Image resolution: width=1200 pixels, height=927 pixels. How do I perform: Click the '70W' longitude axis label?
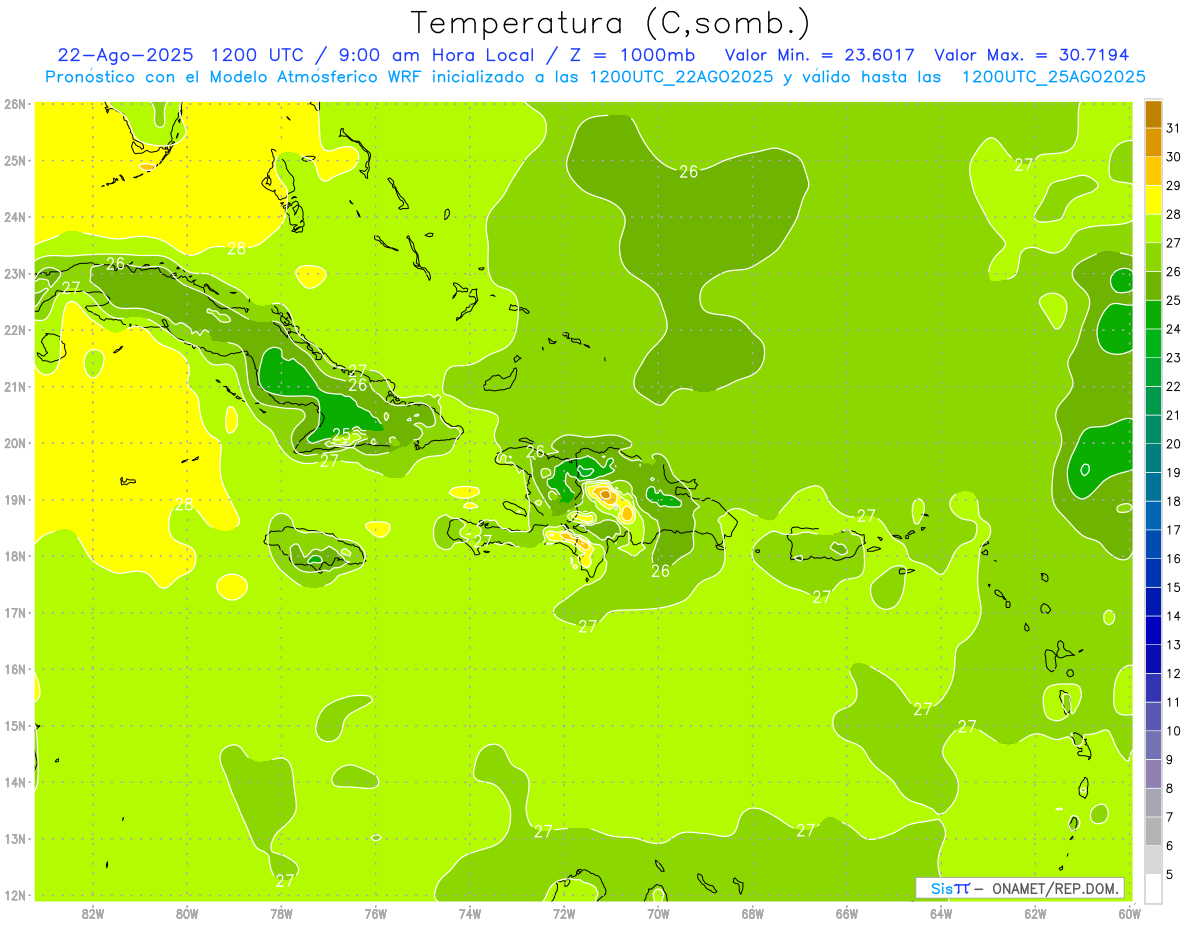click(658, 913)
